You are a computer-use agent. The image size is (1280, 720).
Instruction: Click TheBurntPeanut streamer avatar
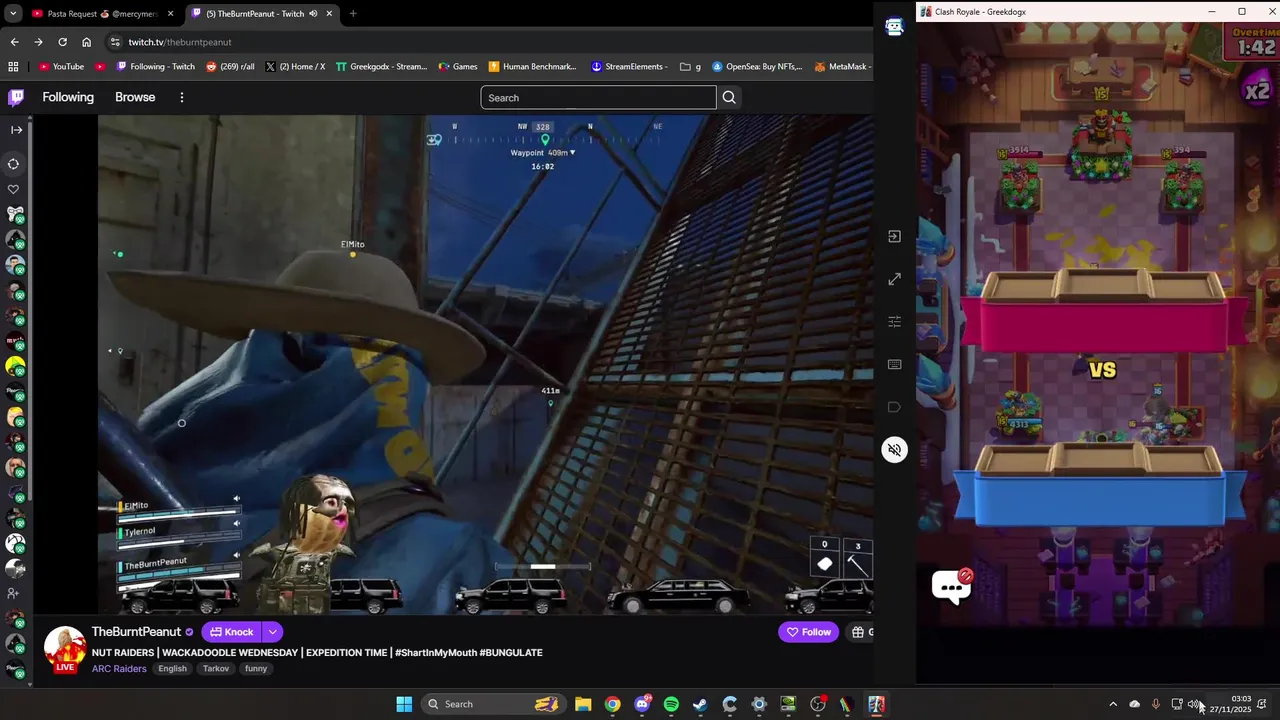[65, 647]
